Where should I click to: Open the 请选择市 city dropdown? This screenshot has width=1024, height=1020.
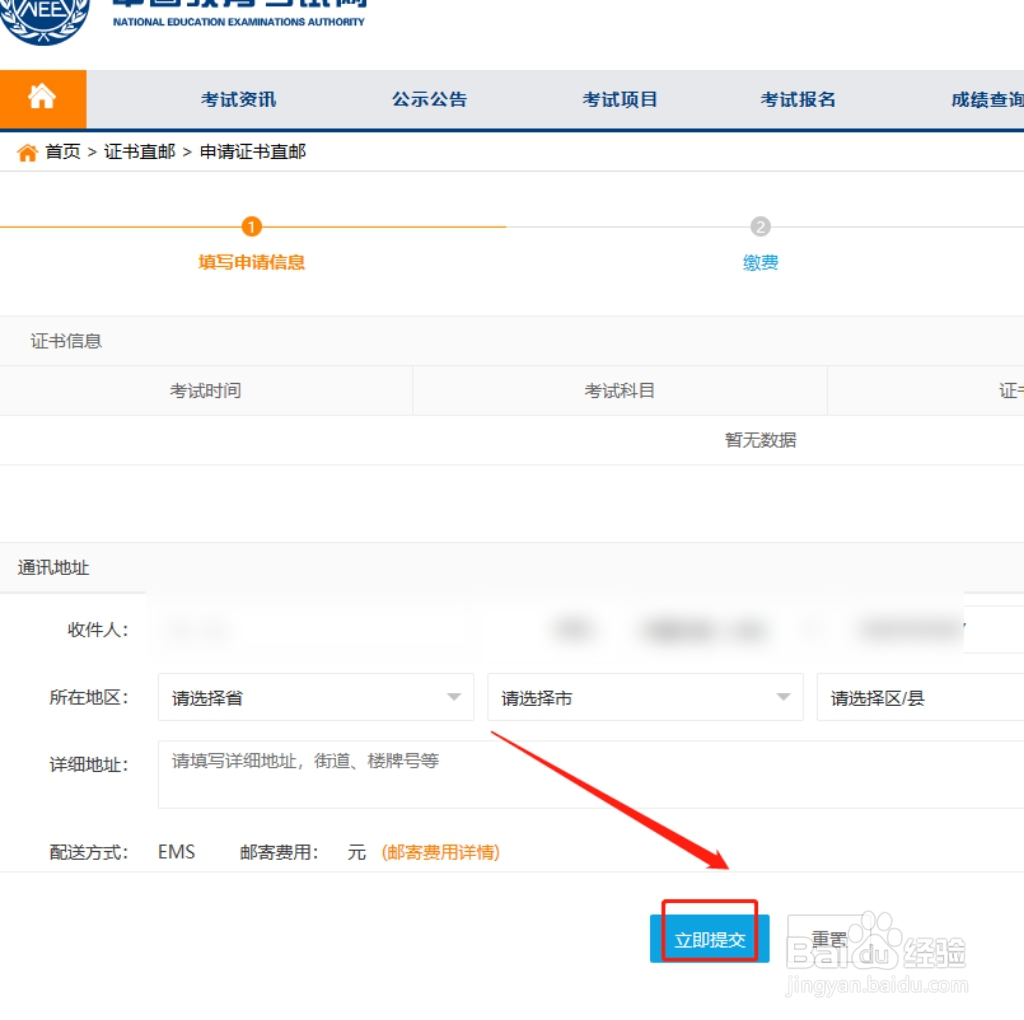645,697
